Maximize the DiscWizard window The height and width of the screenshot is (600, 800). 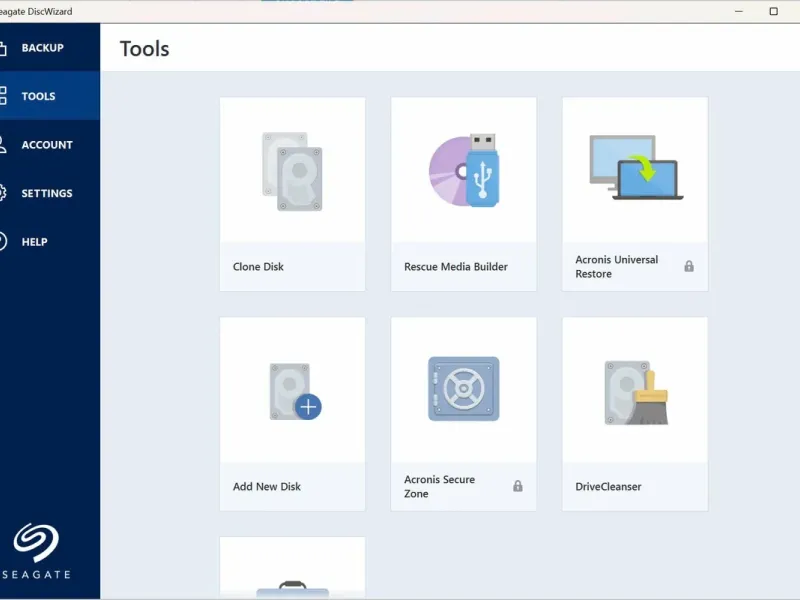[x=773, y=11]
